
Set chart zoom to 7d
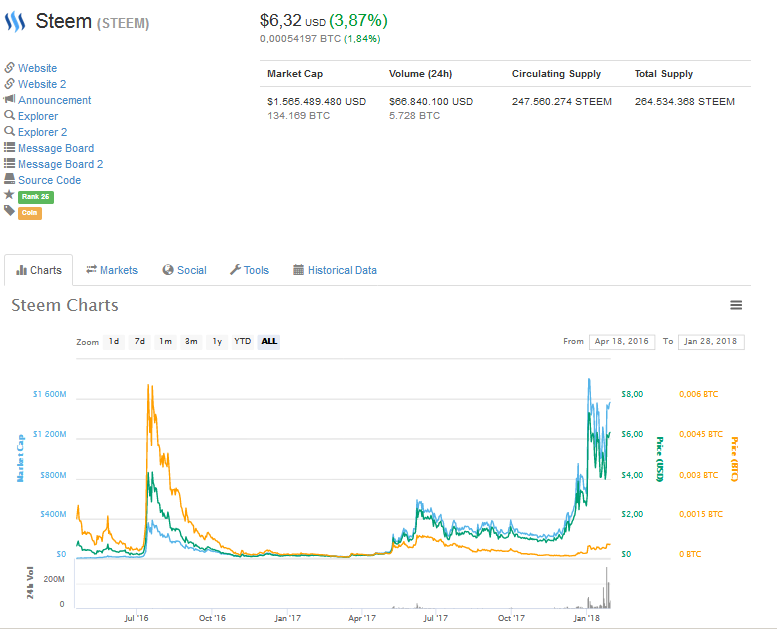pyautogui.click(x=140, y=342)
